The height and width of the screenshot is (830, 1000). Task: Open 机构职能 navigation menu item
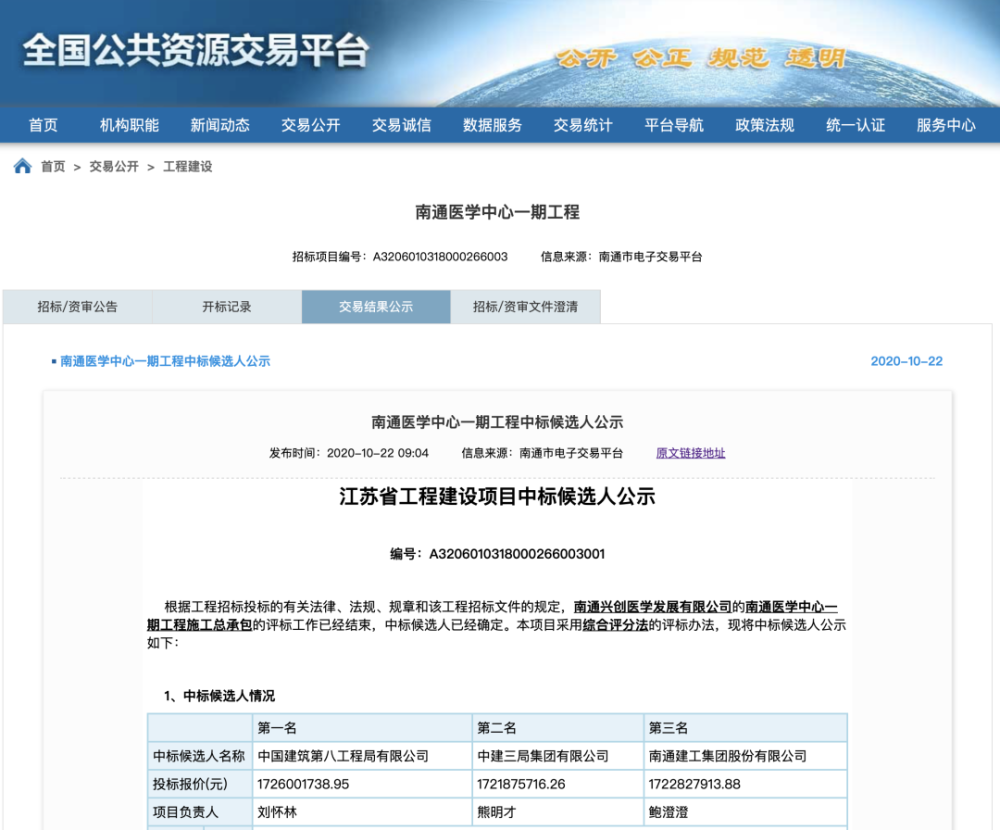129,125
